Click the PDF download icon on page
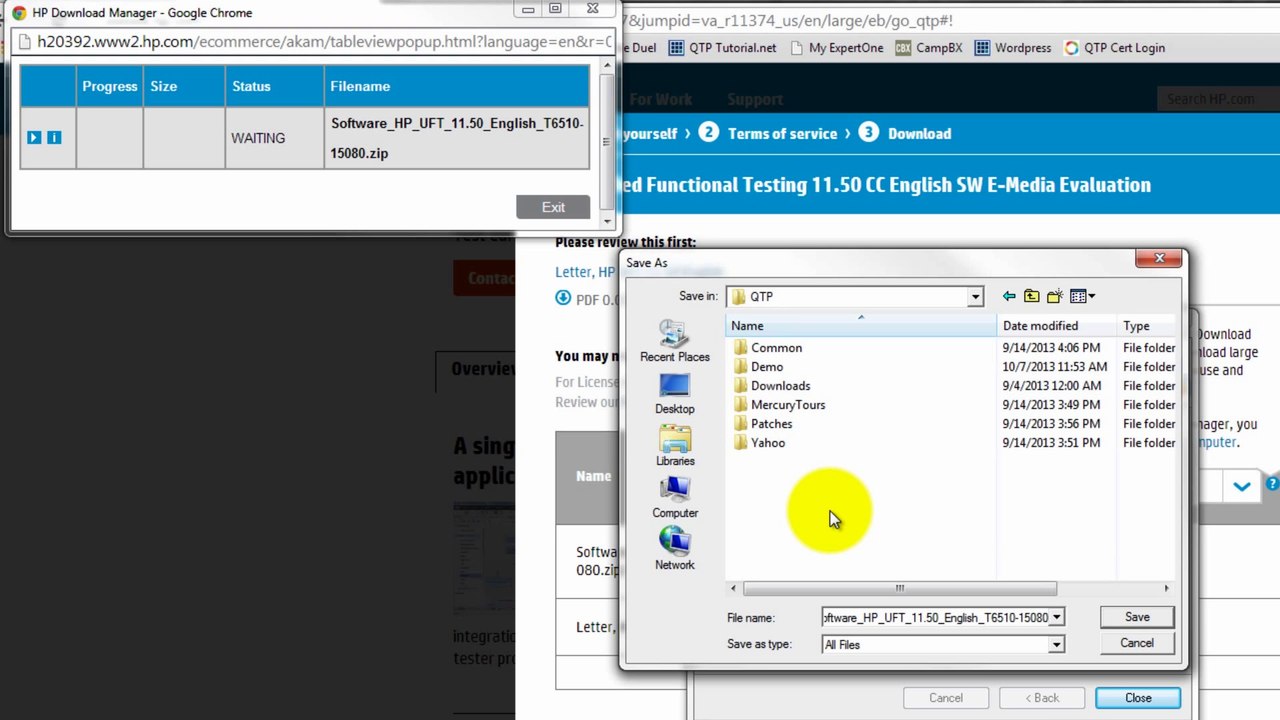 [x=563, y=298]
